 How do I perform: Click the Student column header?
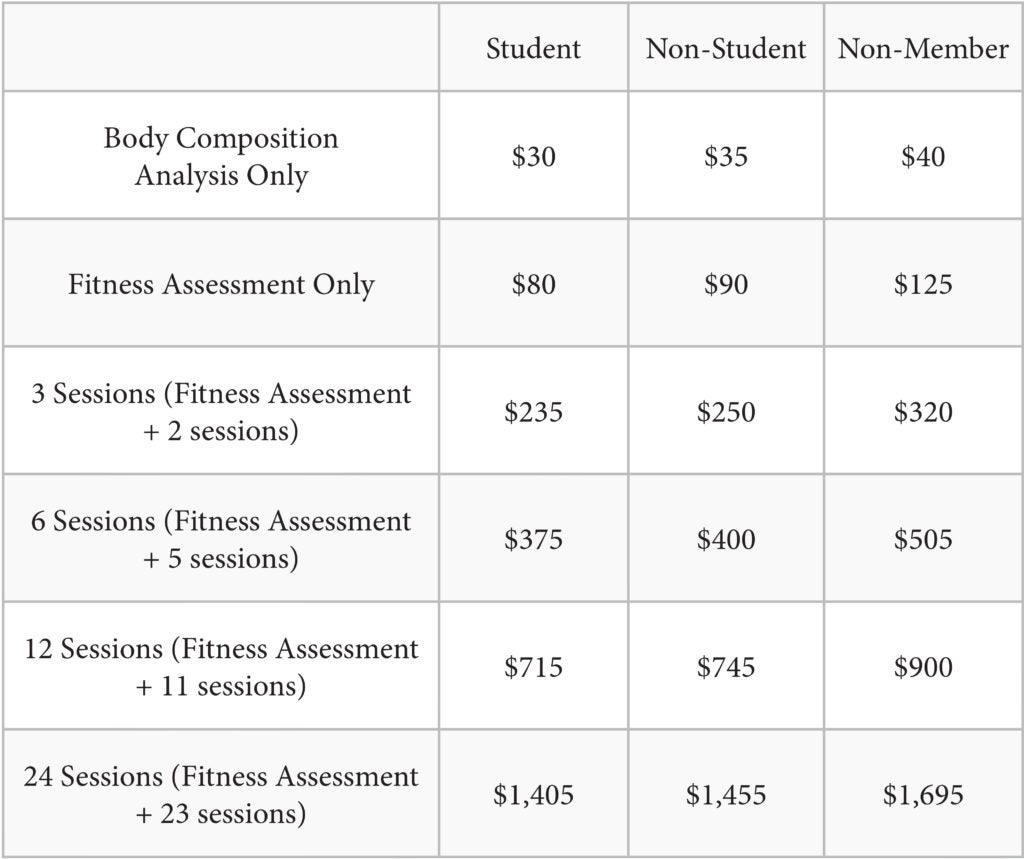click(533, 49)
